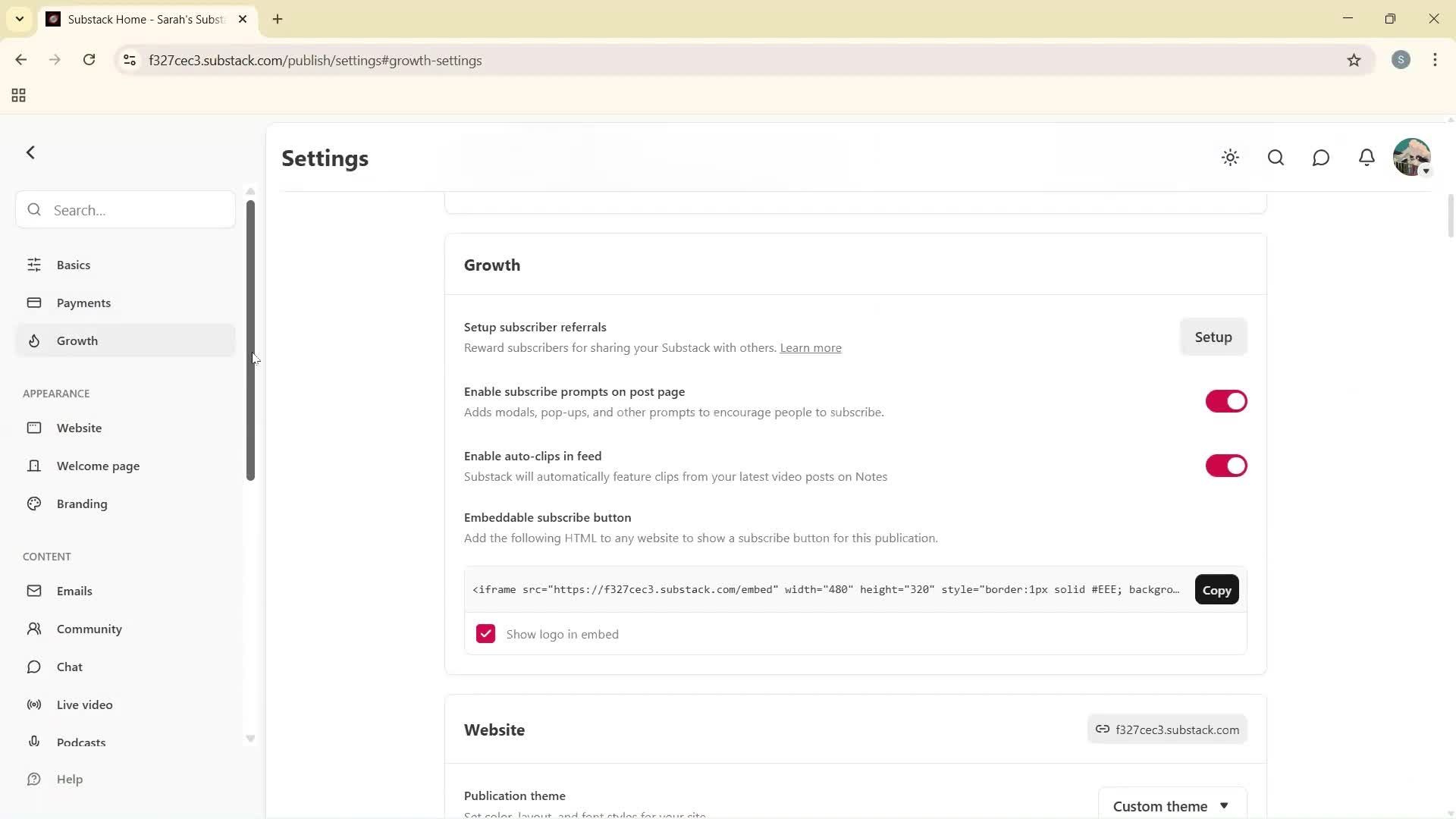1456x819 pixels.
Task: Click the sidebar search field
Action: point(124,209)
